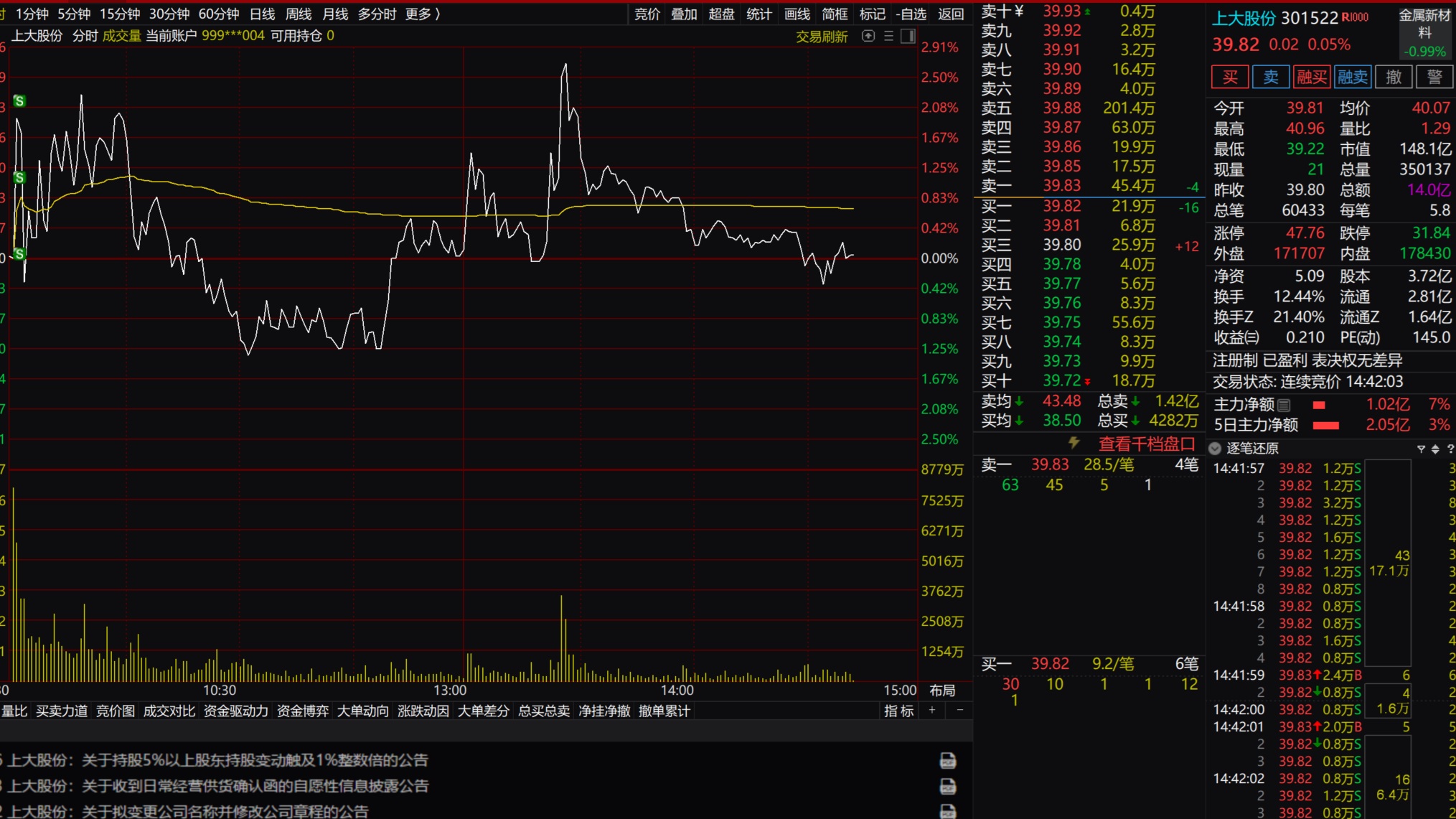Image resolution: width=1456 pixels, height=819 pixels.
Task: Click the plus button next to 指标
Action: 932,711
